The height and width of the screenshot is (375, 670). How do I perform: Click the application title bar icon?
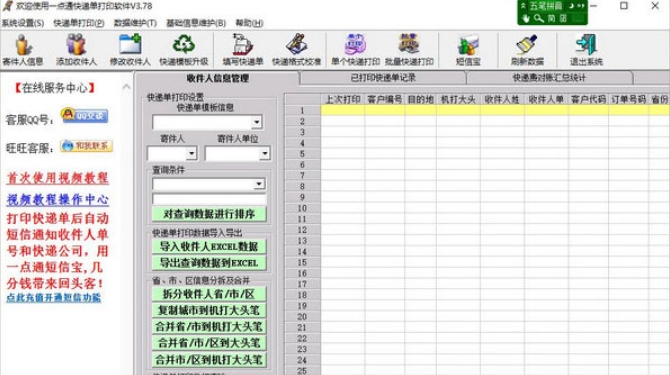[7, 6]
